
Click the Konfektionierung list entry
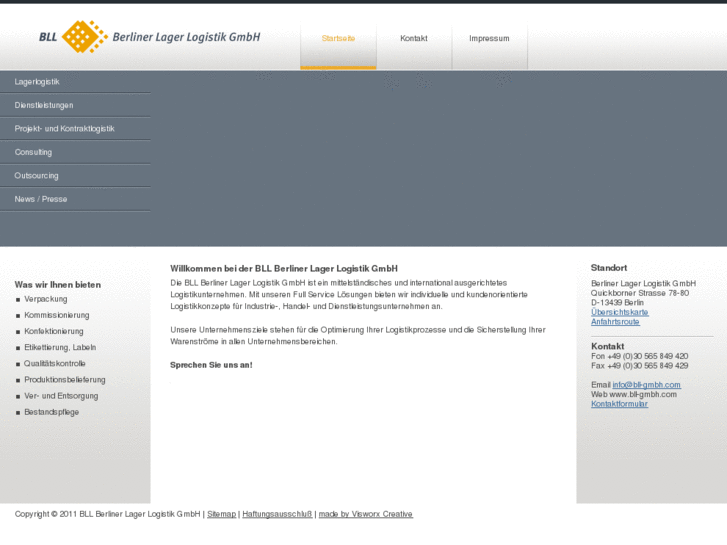(x=54, y=332)
